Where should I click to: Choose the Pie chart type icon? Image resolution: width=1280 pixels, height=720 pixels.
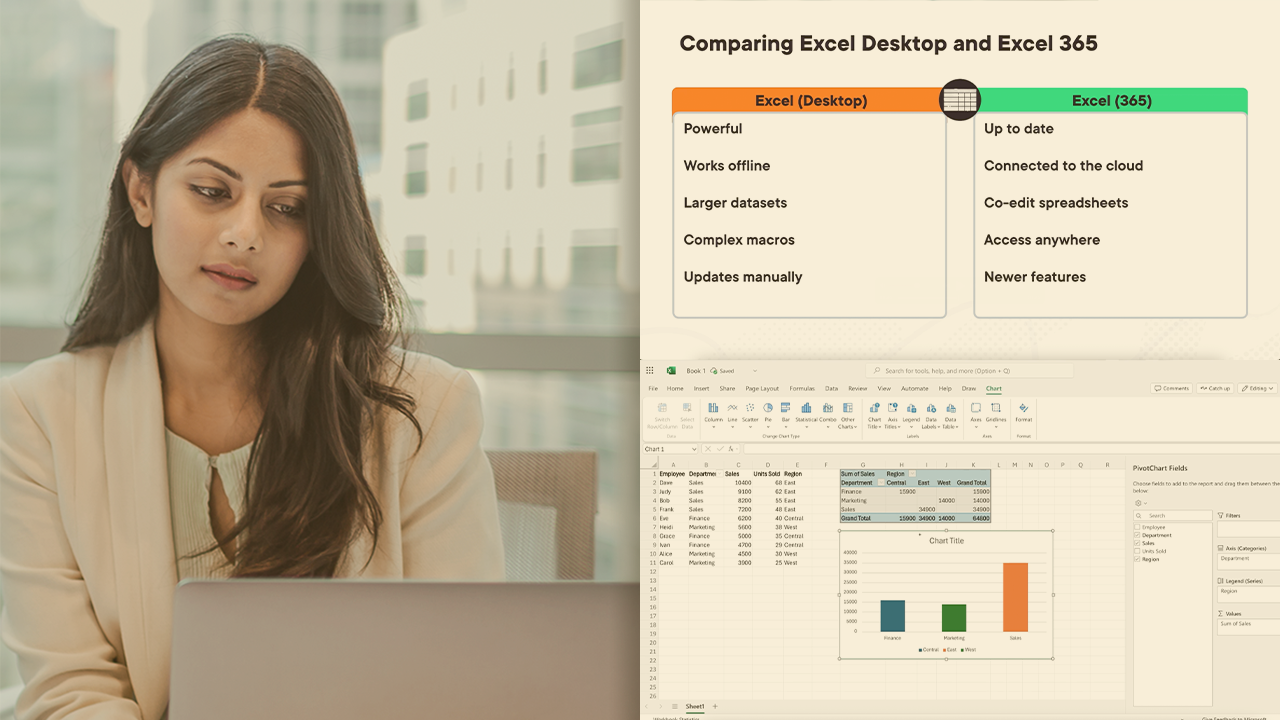(x=768, y=409)
